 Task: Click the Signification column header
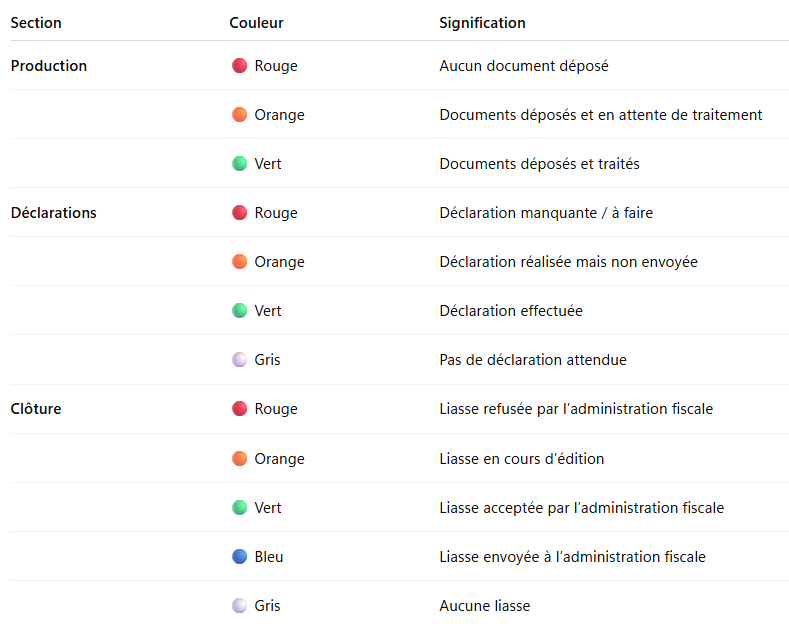482,23
